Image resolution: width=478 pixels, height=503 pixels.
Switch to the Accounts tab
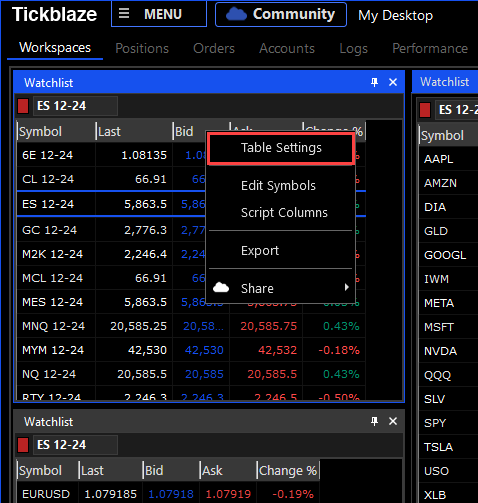pyautogui.click(x=287, y=48)
